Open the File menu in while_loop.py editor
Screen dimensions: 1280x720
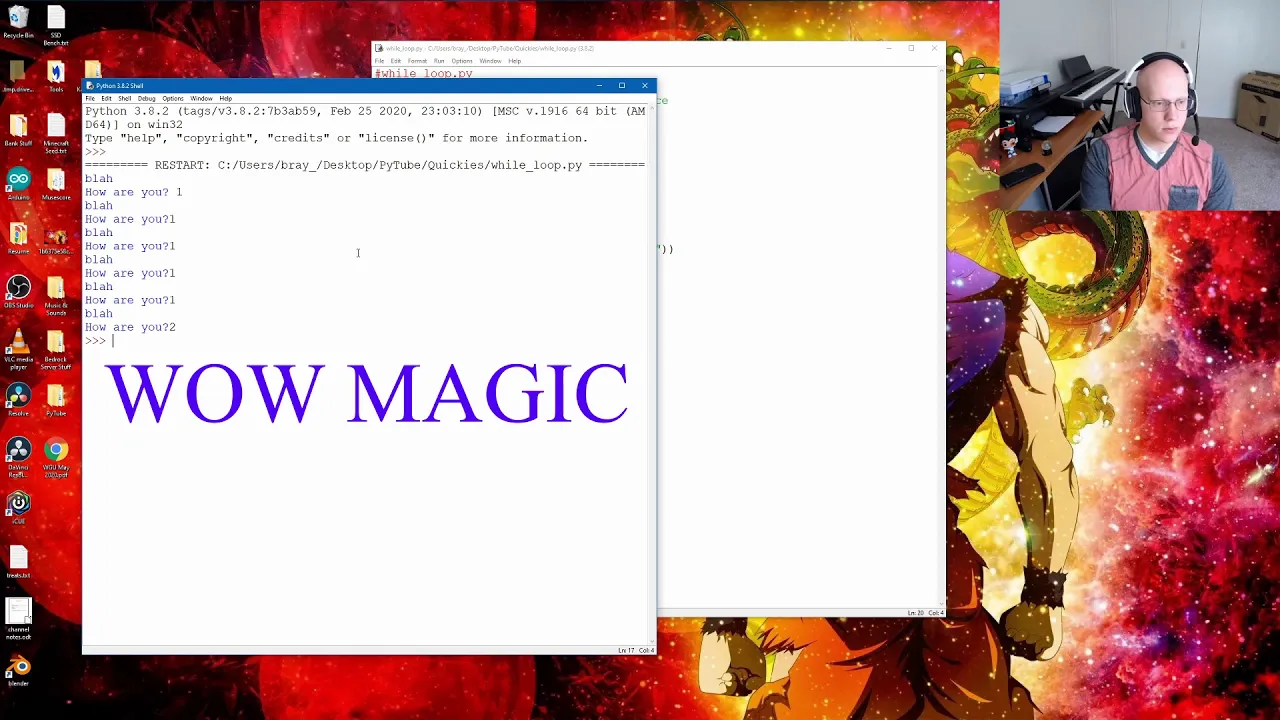(x=379, y=61)
